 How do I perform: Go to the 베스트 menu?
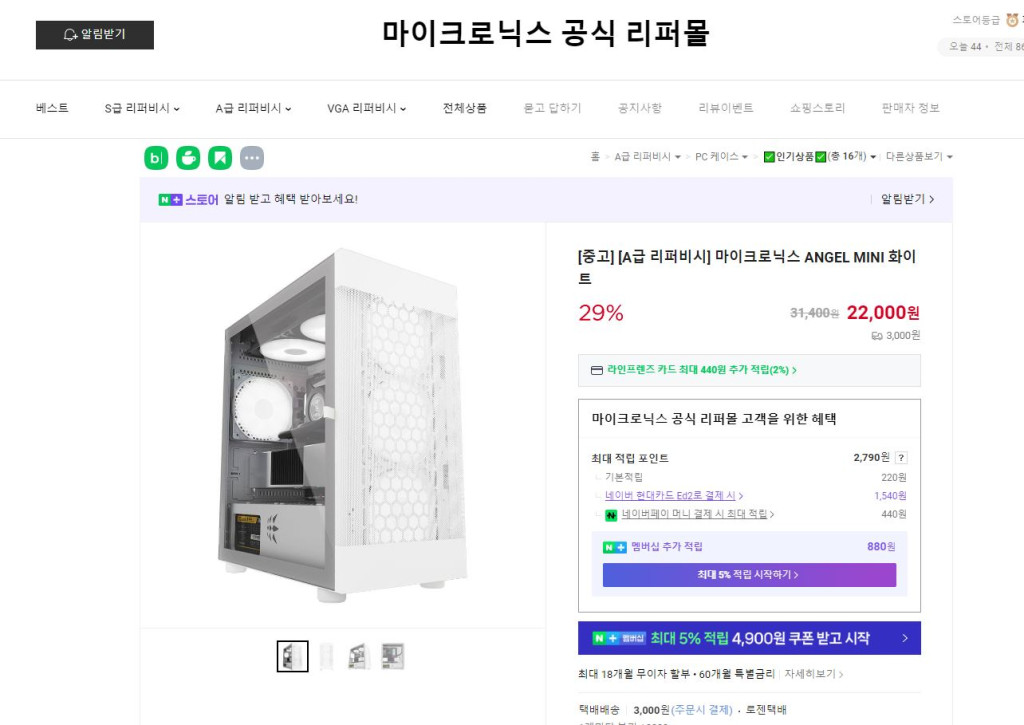tap(52, 108)
